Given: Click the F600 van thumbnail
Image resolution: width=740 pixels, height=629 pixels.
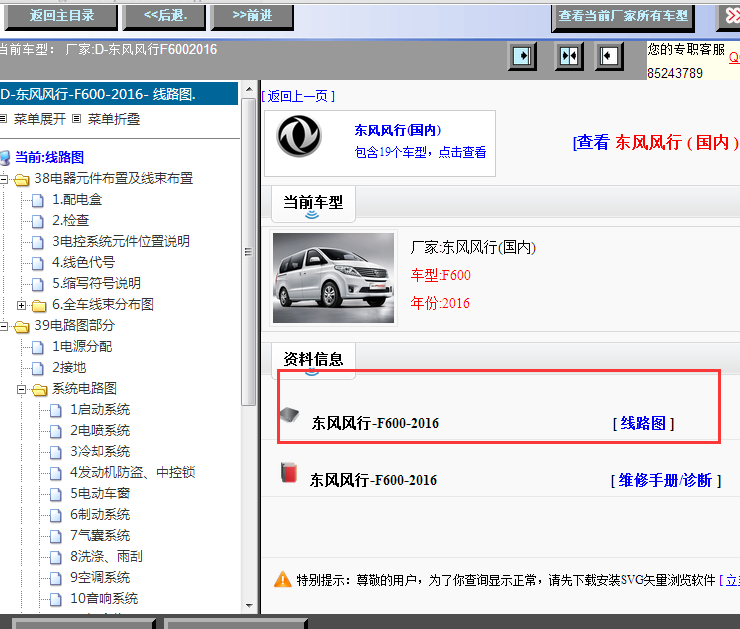Looking at the screenshot, I should 333,278.
